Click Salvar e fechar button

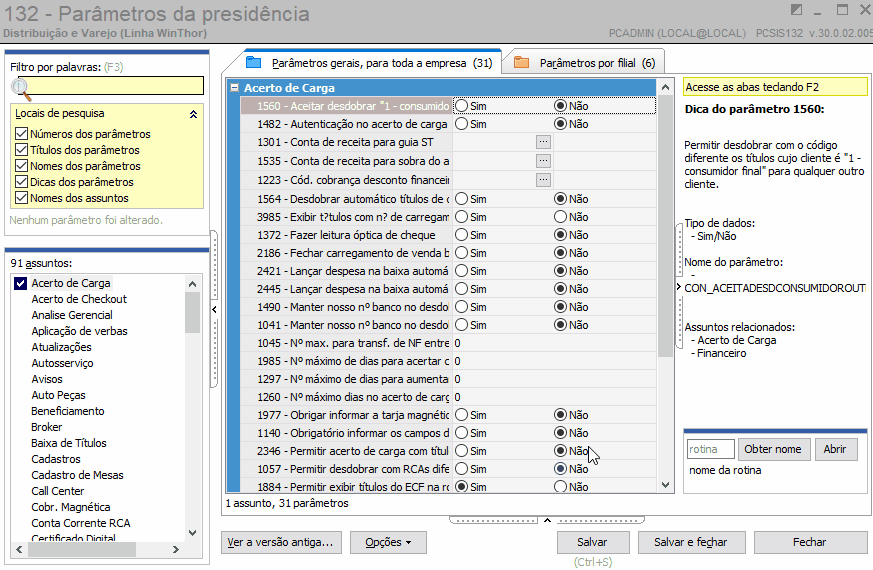click(x=691, y=542)
